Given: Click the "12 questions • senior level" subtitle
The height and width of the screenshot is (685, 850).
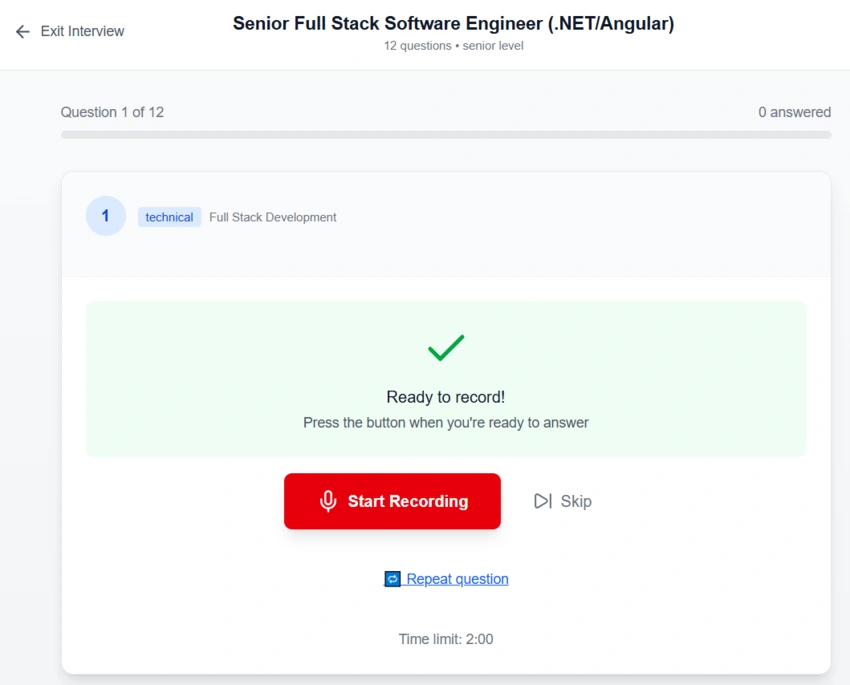Looking at the screenshot, I should click(454, 46).
